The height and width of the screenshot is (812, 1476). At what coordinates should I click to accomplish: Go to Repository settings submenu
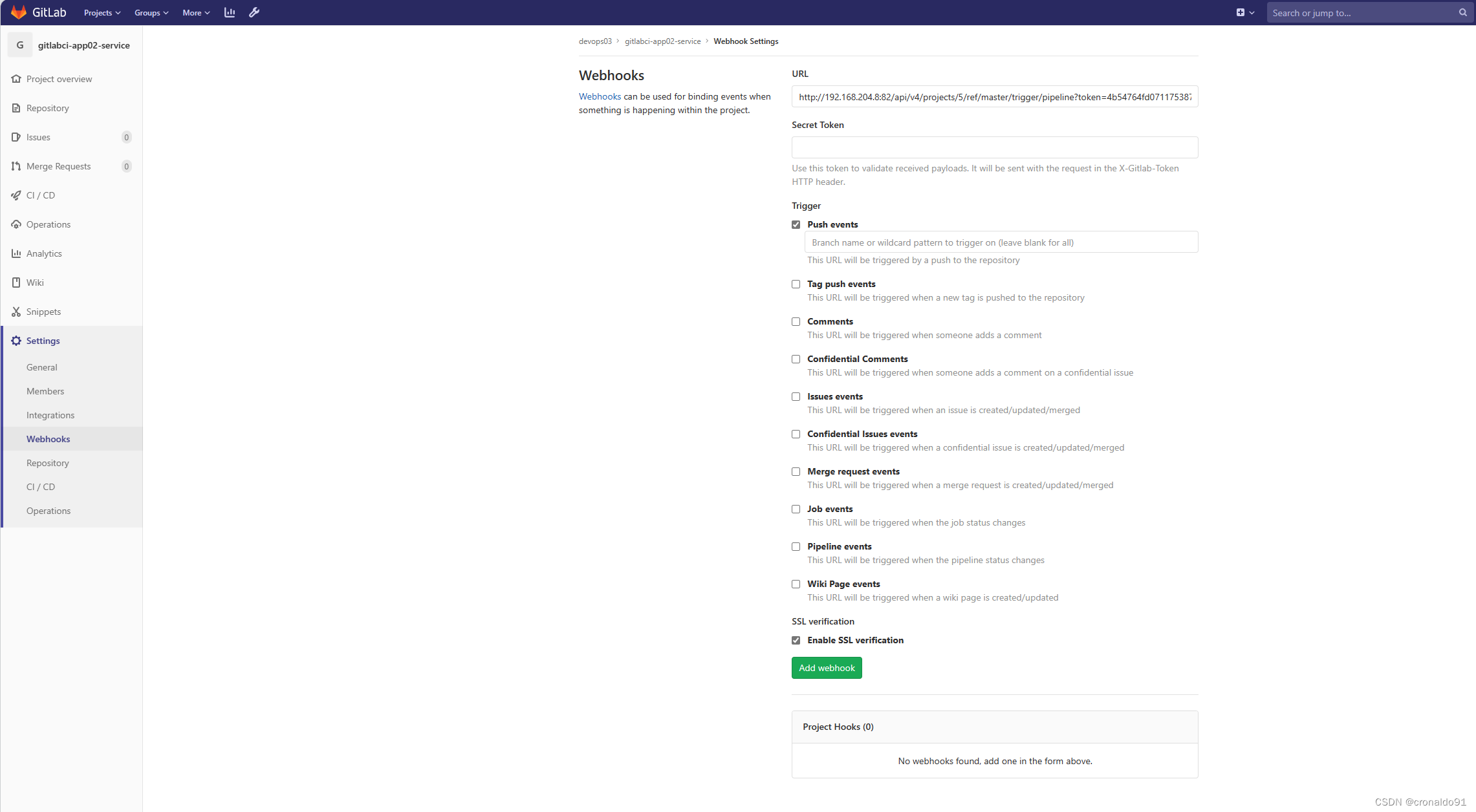(x=48, y=463)
